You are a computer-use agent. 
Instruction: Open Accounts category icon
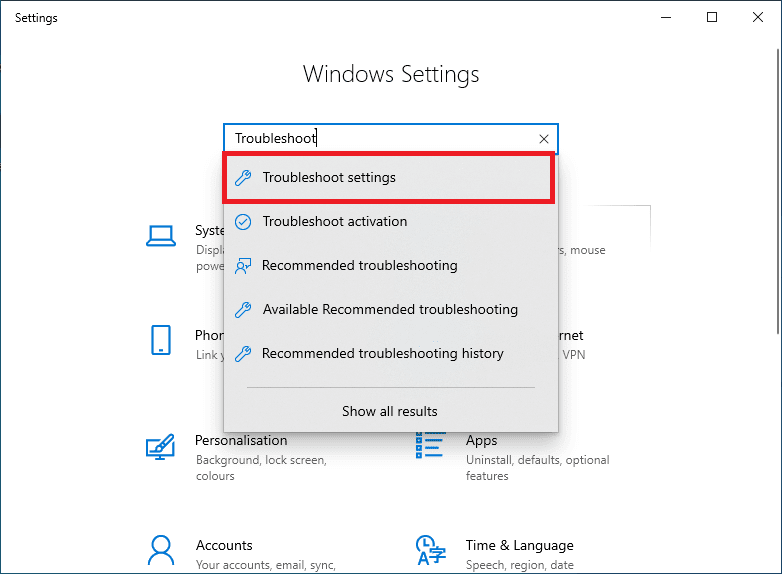[x=161, y=550]
